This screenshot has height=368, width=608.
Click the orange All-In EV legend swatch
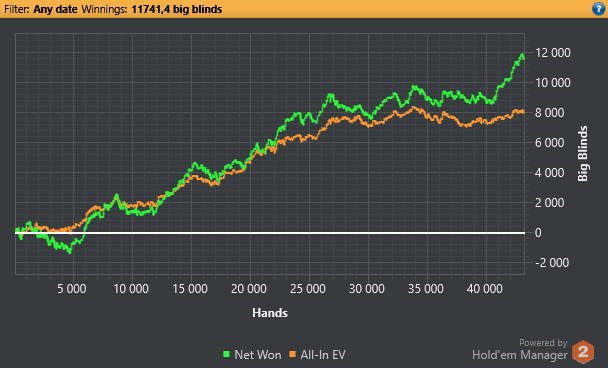coord(292,354)
